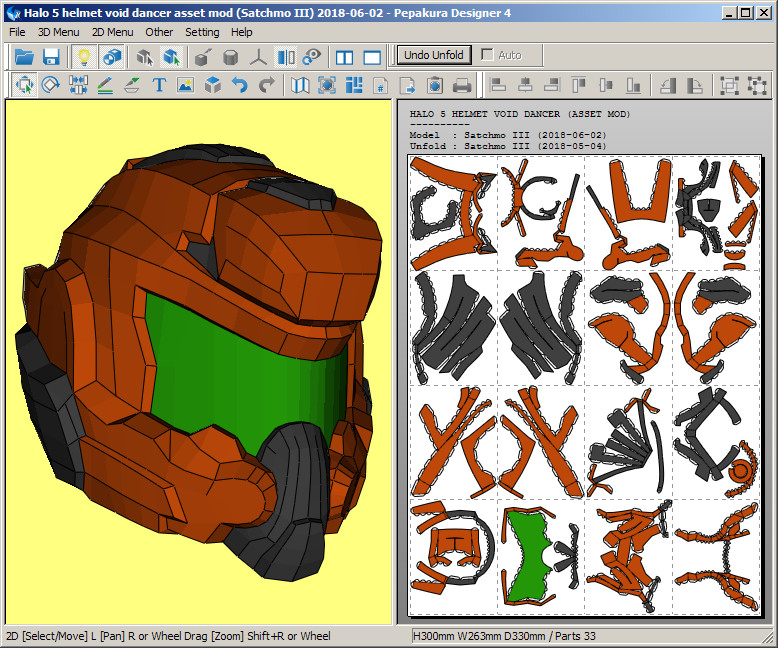Expand the Setting menu

(202, 32)
